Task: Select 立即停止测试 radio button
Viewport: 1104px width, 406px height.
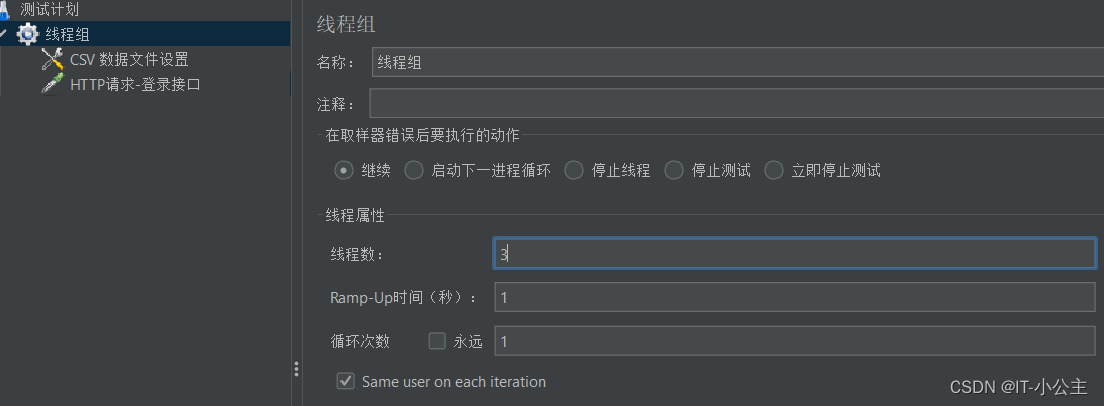Action: pos(774,170)
